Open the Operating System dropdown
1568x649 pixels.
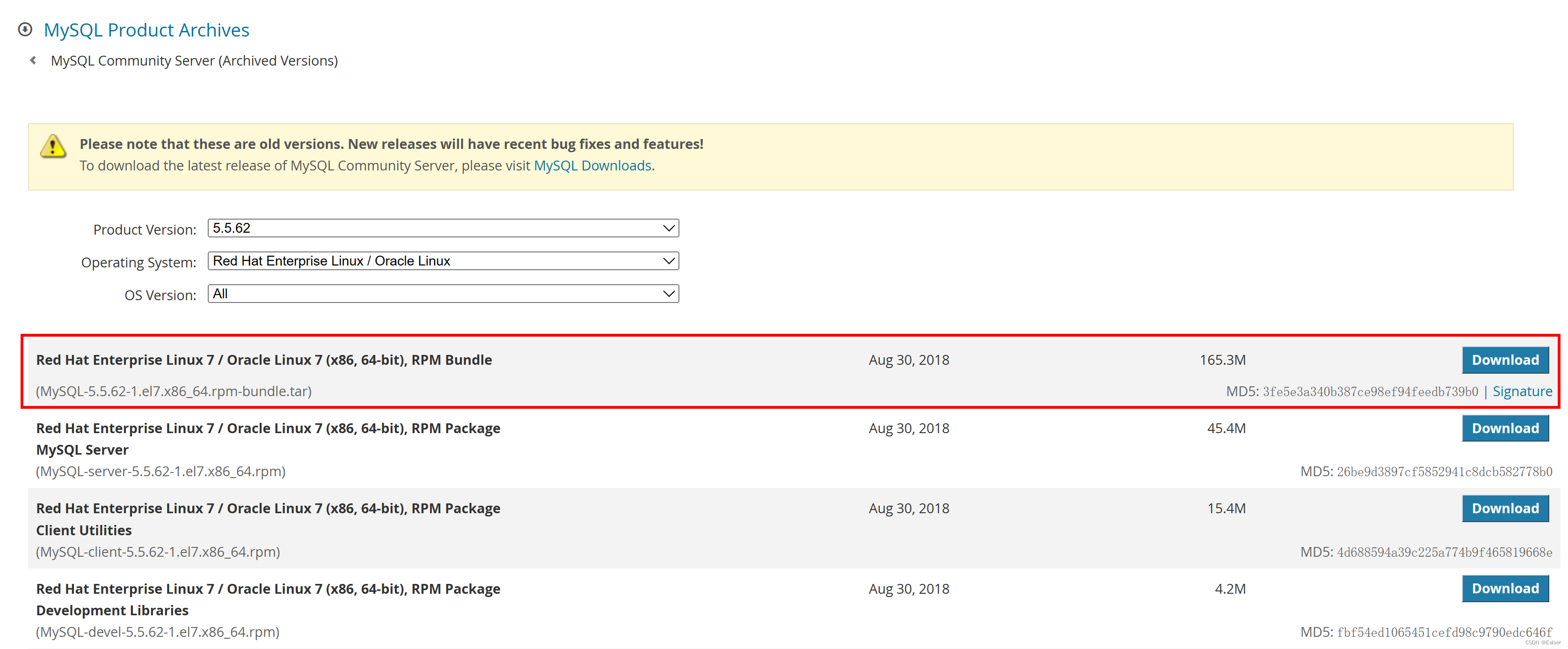pyautogui.click(x=443, y=261)
